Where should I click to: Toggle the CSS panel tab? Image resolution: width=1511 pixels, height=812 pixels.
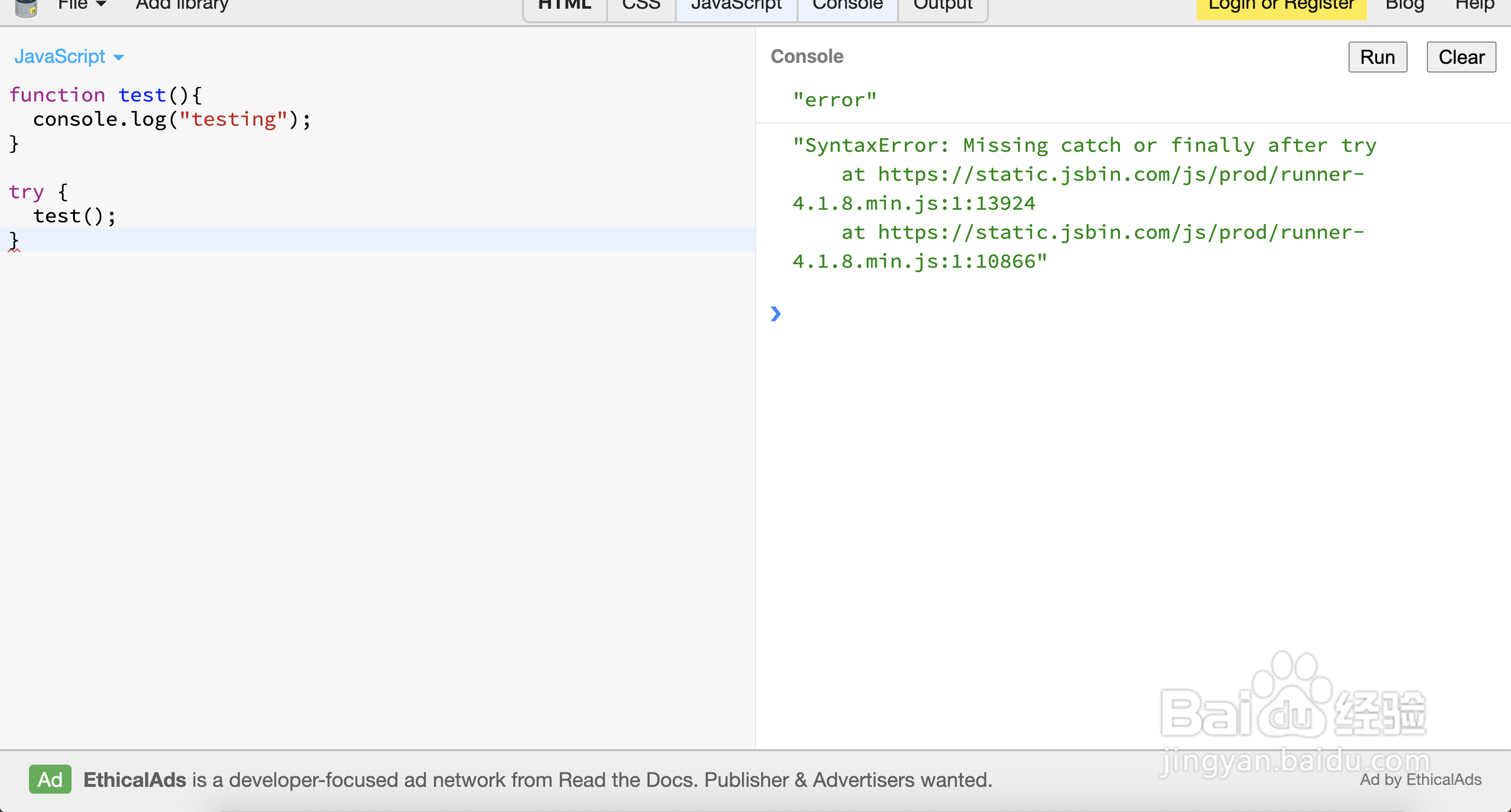pyautogui.click(x=640, y=7)
